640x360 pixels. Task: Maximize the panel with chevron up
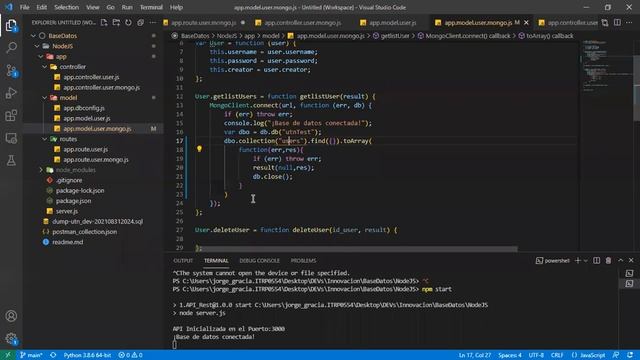[x=620, y=260]
